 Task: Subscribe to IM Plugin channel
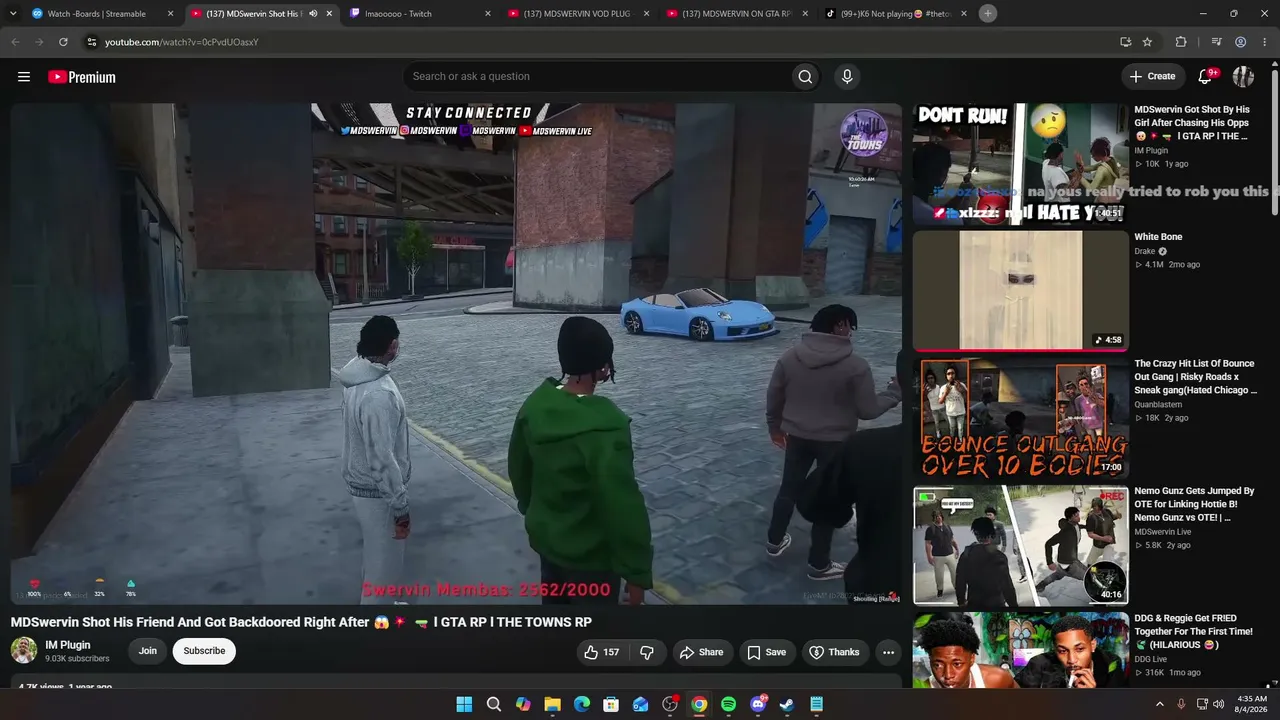coord(204,651)
